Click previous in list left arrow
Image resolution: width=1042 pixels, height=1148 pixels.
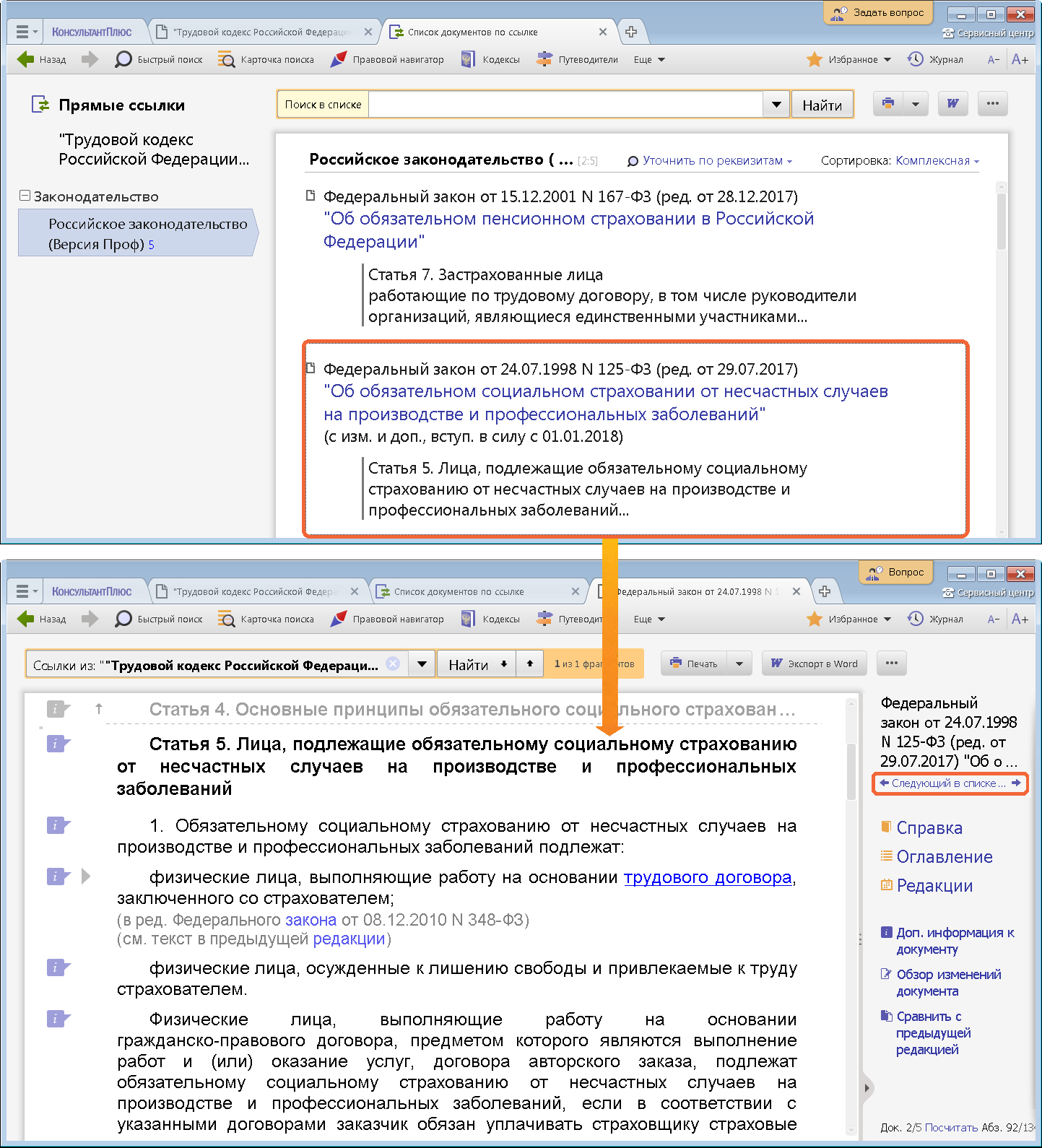tap(884, 783)
